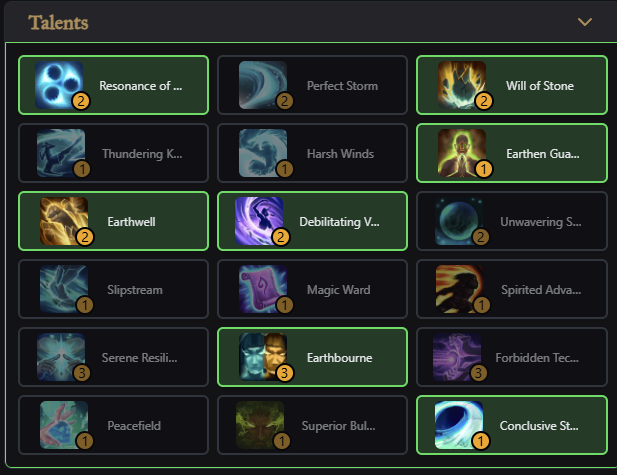
Task: Click the Earthwell talent icon
Action: 63,220
